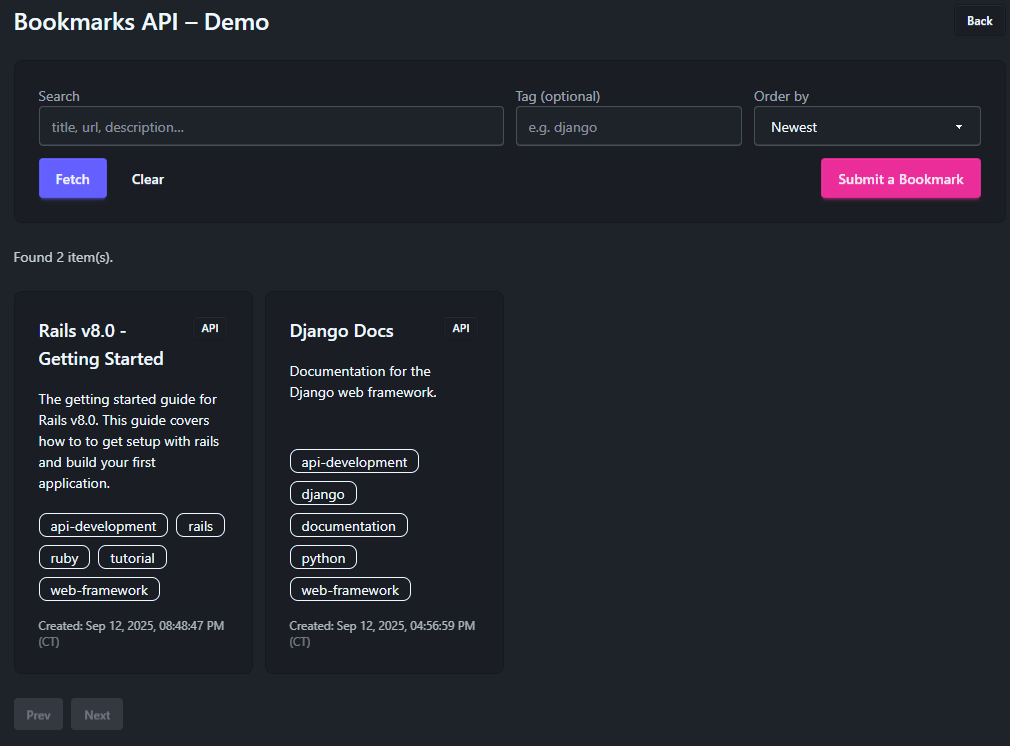Open the Django Docs card title
1010x746 pixels.
tap(341, 331)
